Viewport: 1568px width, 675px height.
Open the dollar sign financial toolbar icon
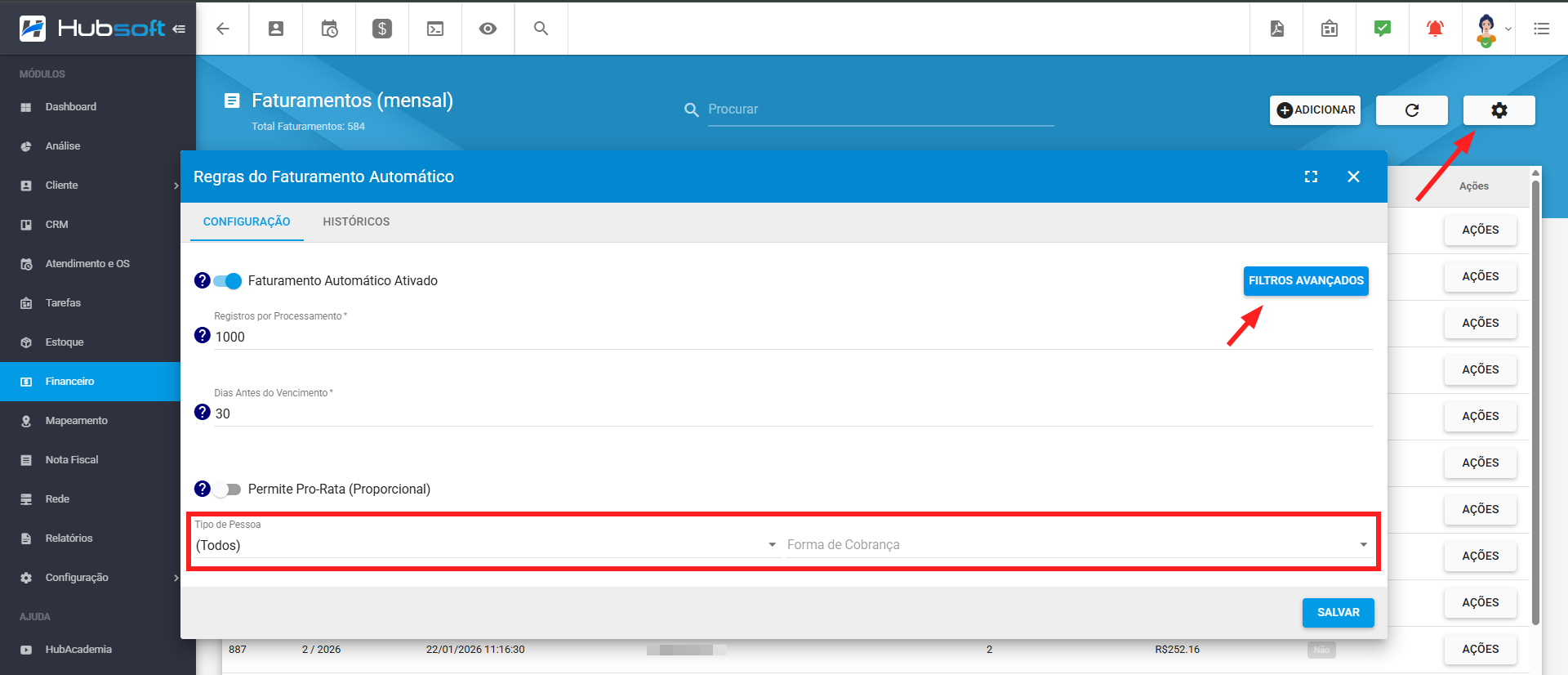tap(382, 29)
